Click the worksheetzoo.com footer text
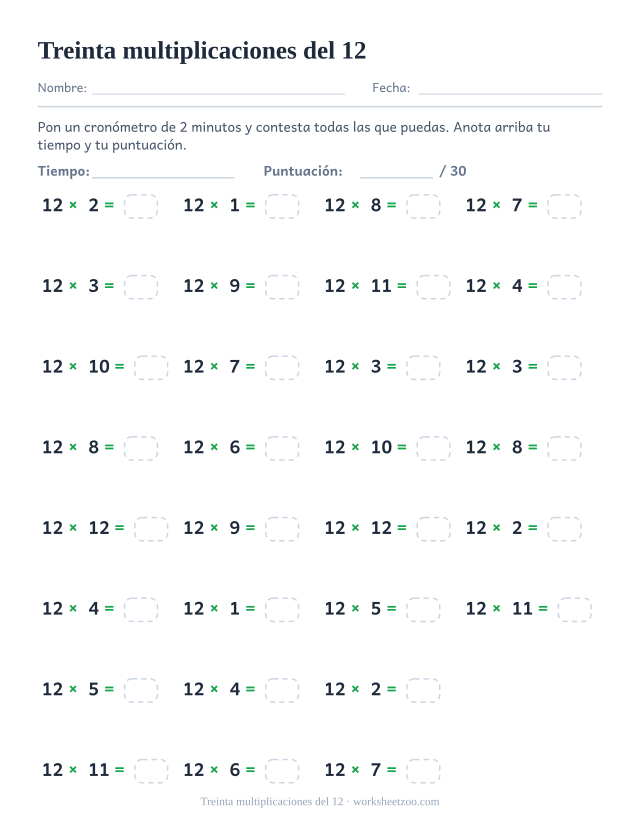Screen dimensions: 640x829 (396, 802)
